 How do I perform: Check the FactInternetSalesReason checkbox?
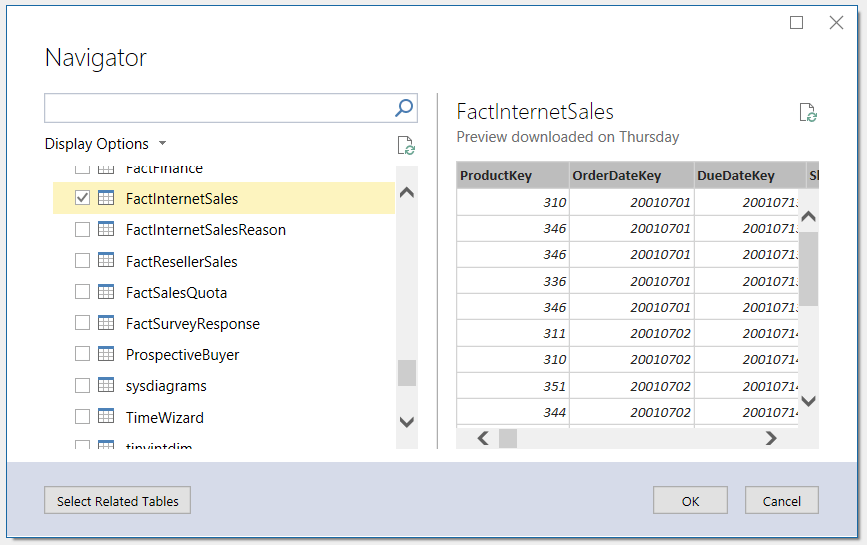(83, 230)
